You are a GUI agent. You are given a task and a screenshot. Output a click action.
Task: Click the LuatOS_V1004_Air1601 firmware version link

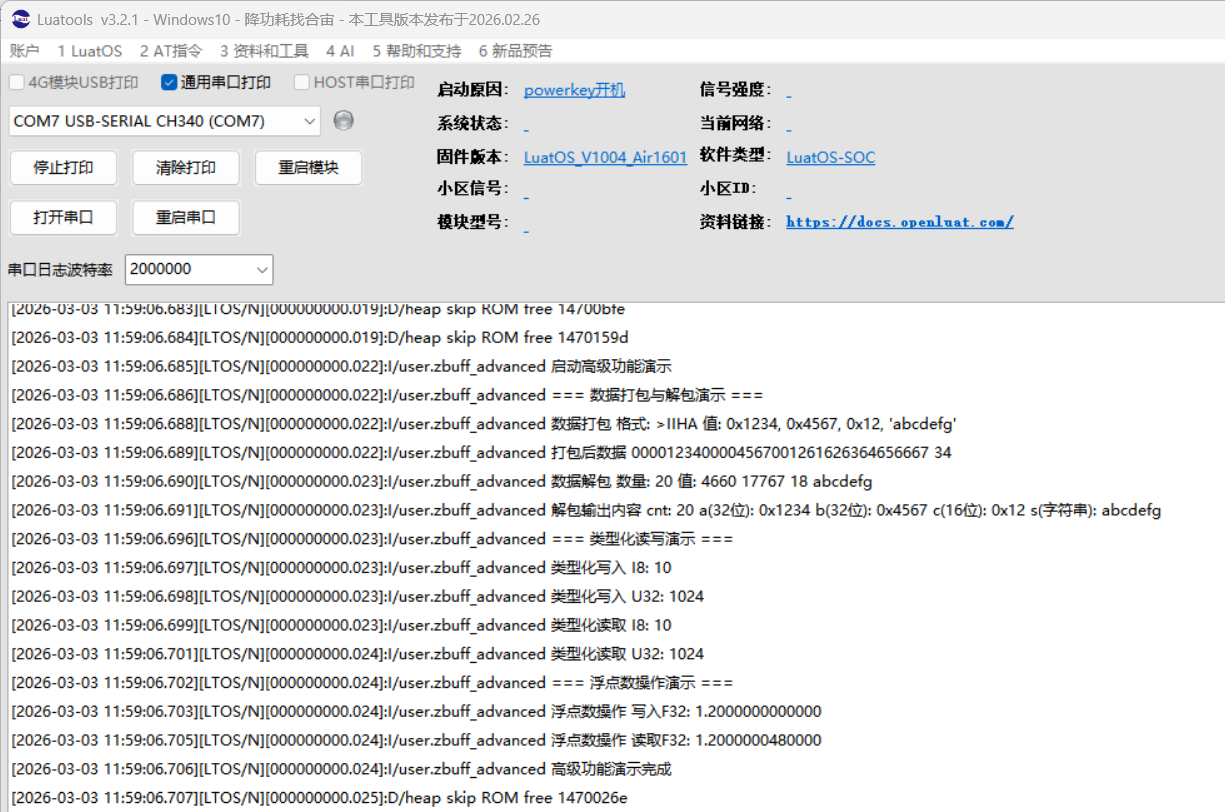point(605,157)
